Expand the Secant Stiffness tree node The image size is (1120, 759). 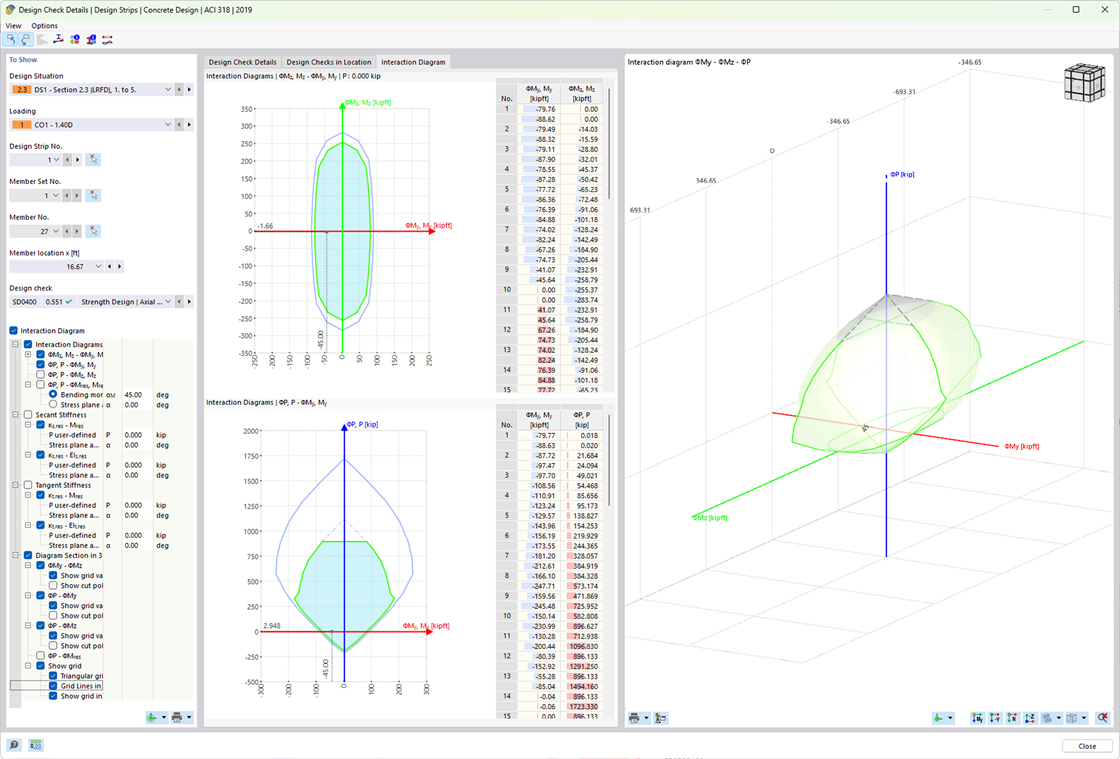click(x=15, y=414)
